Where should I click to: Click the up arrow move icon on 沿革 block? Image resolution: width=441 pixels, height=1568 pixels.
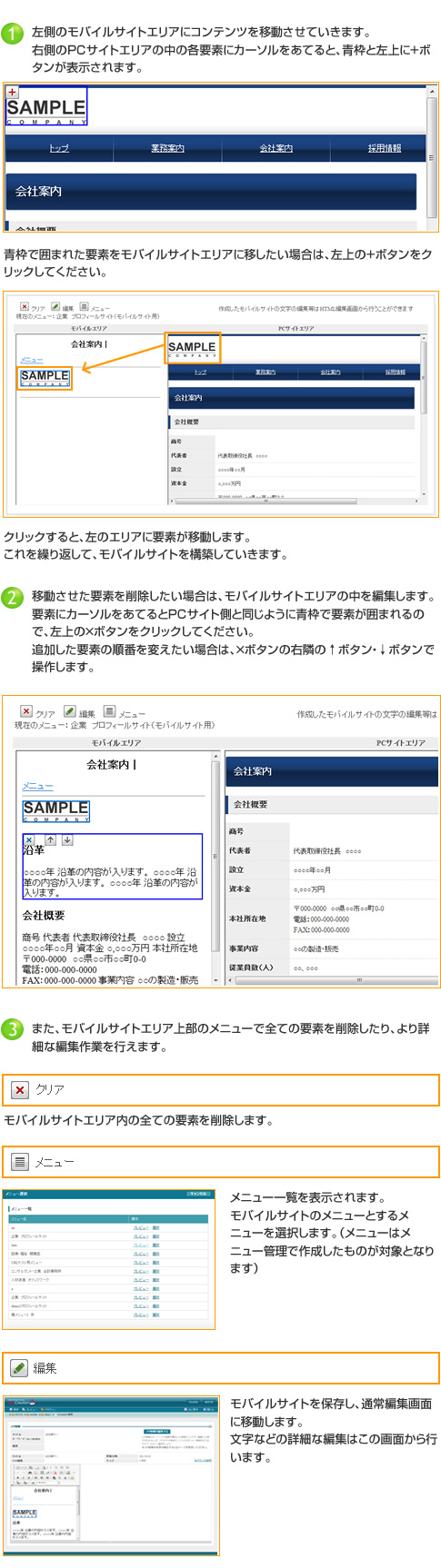[x=50, y=840]
